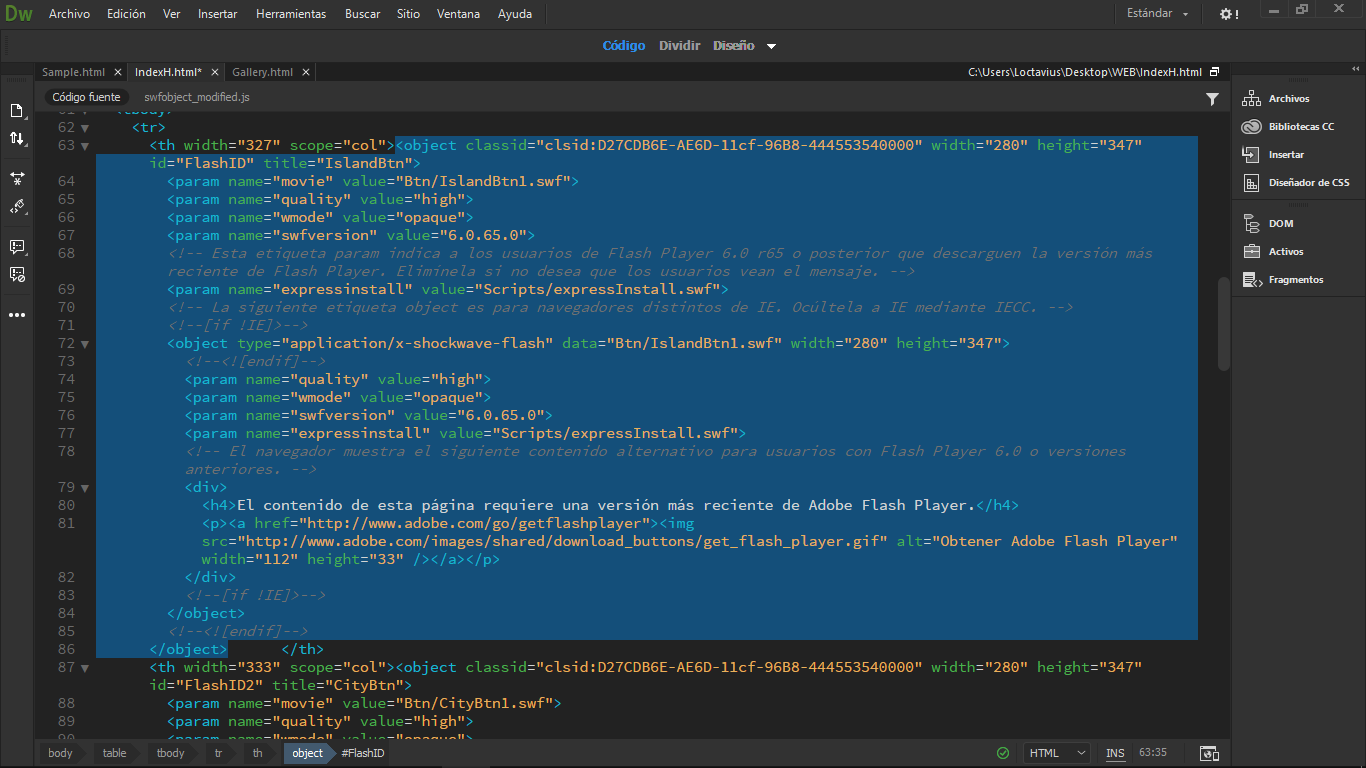The image size is (1366, 768).
Task: Open the Ayuda menu
Action: point(515,14)
